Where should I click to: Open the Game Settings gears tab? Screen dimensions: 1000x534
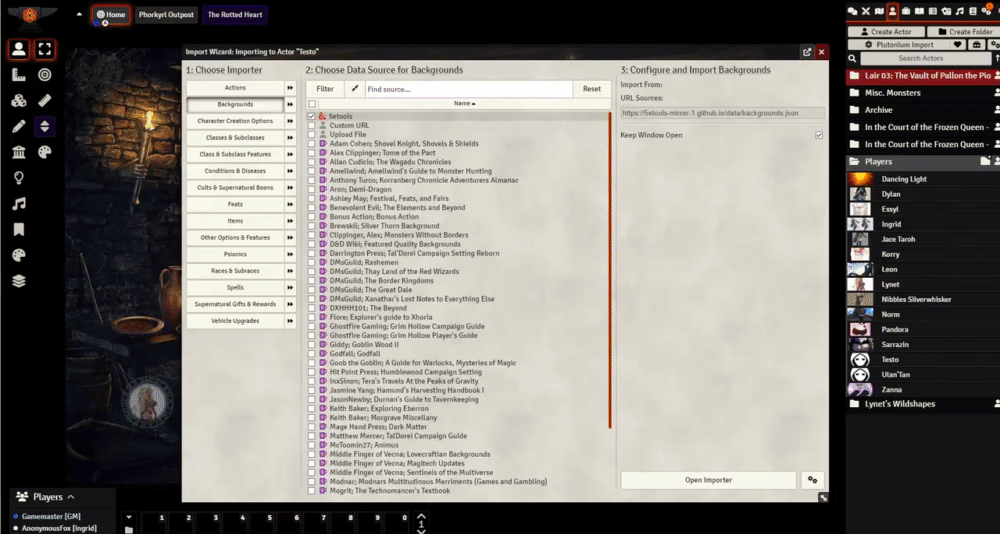(x=987, y=11)
